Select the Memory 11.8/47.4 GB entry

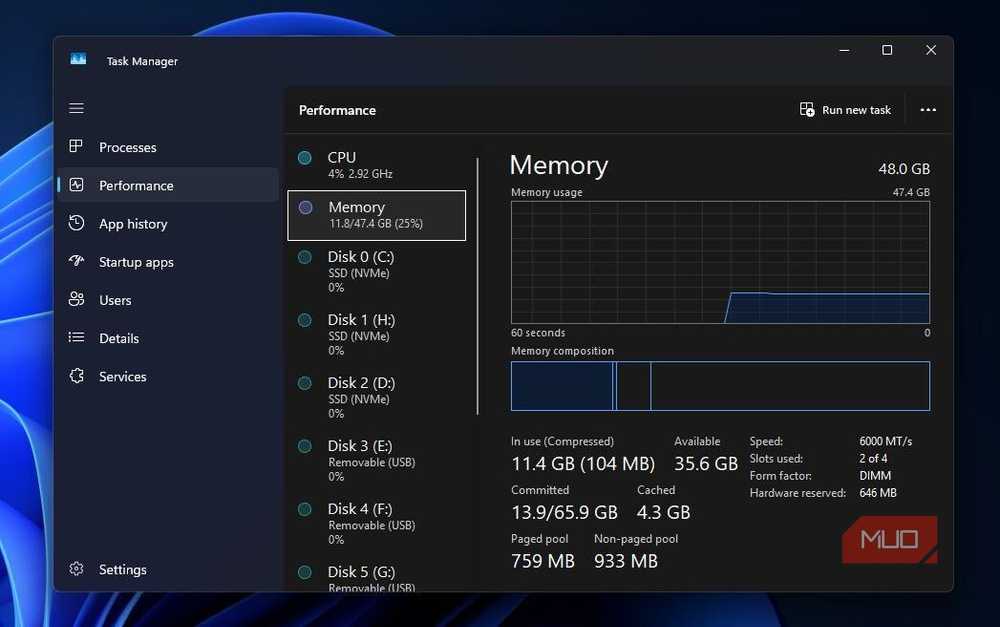376,215
